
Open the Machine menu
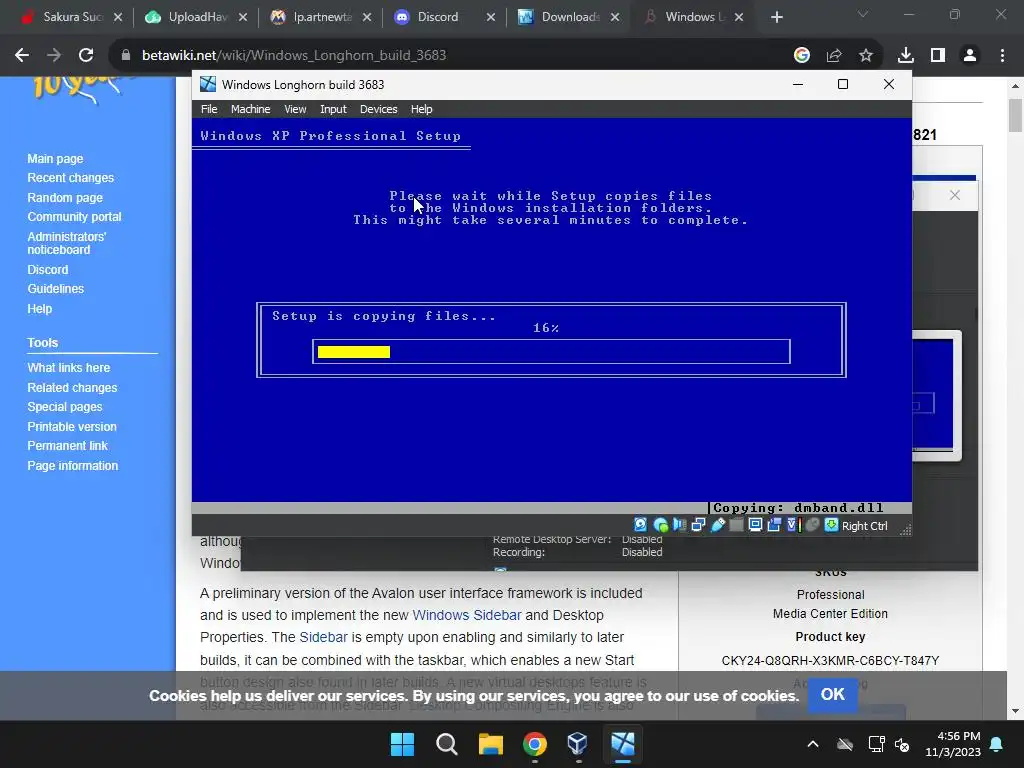[x=250, y=109]
